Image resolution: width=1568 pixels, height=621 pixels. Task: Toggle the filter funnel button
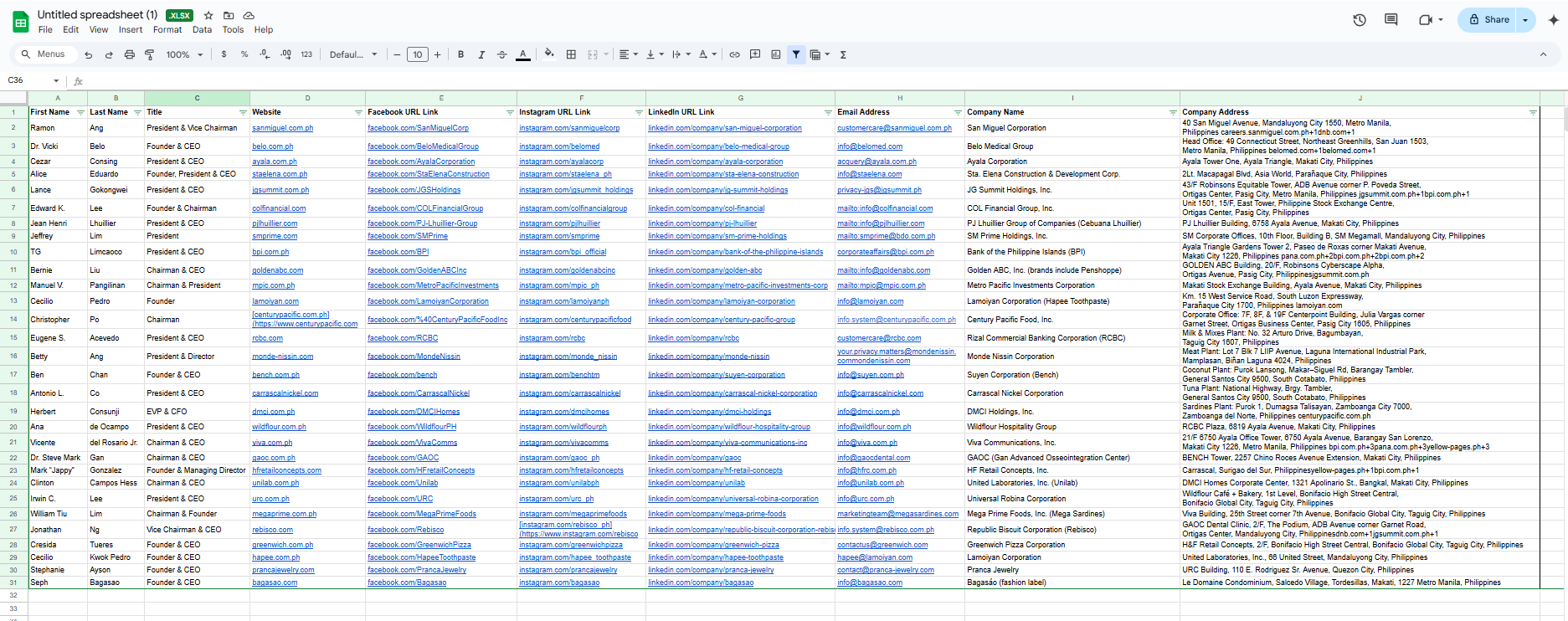click(x=796, y=54)
